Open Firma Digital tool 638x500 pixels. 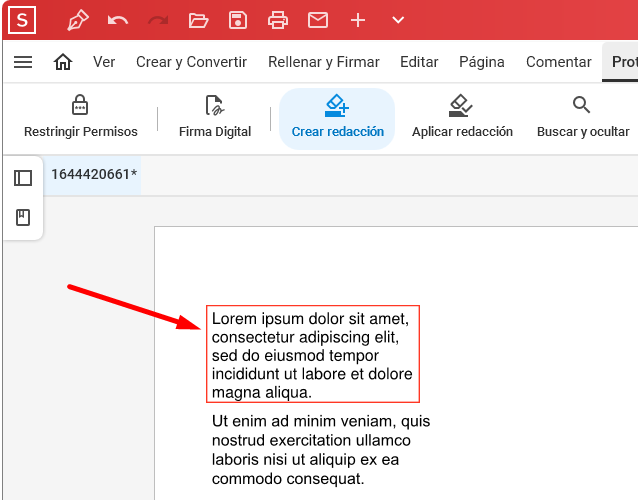point(215,117)
